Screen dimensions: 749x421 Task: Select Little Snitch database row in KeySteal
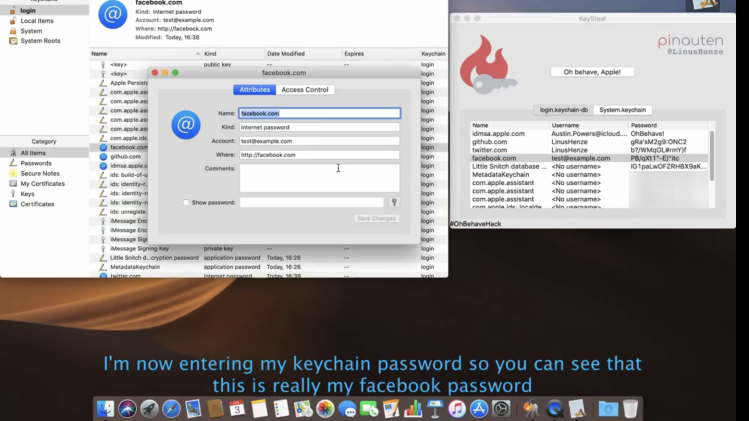(x=589, y=166)
